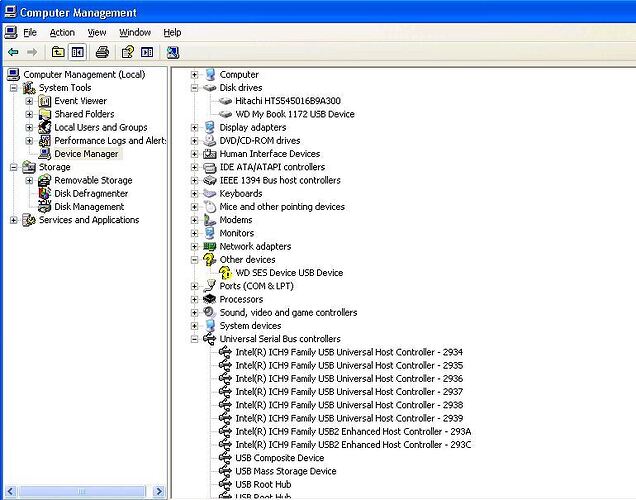Screen dimensions: 636x500
Task: Open the View menu
Action: click(97, 32)
